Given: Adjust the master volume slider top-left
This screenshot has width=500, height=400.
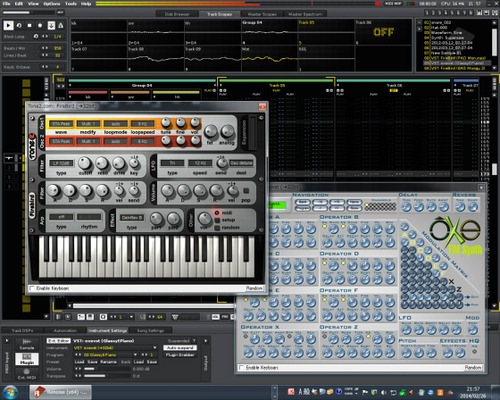Looking at the screenshot, I should [28, 12].
